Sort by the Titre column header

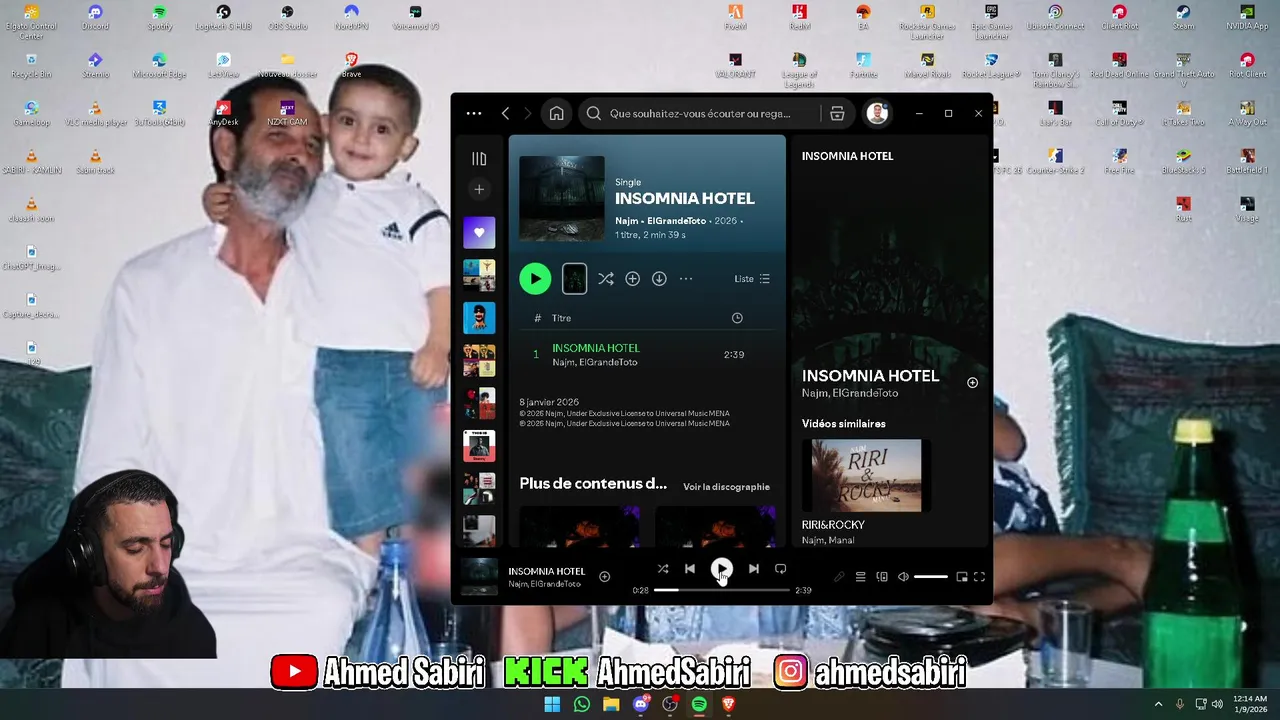click(561, 318)
